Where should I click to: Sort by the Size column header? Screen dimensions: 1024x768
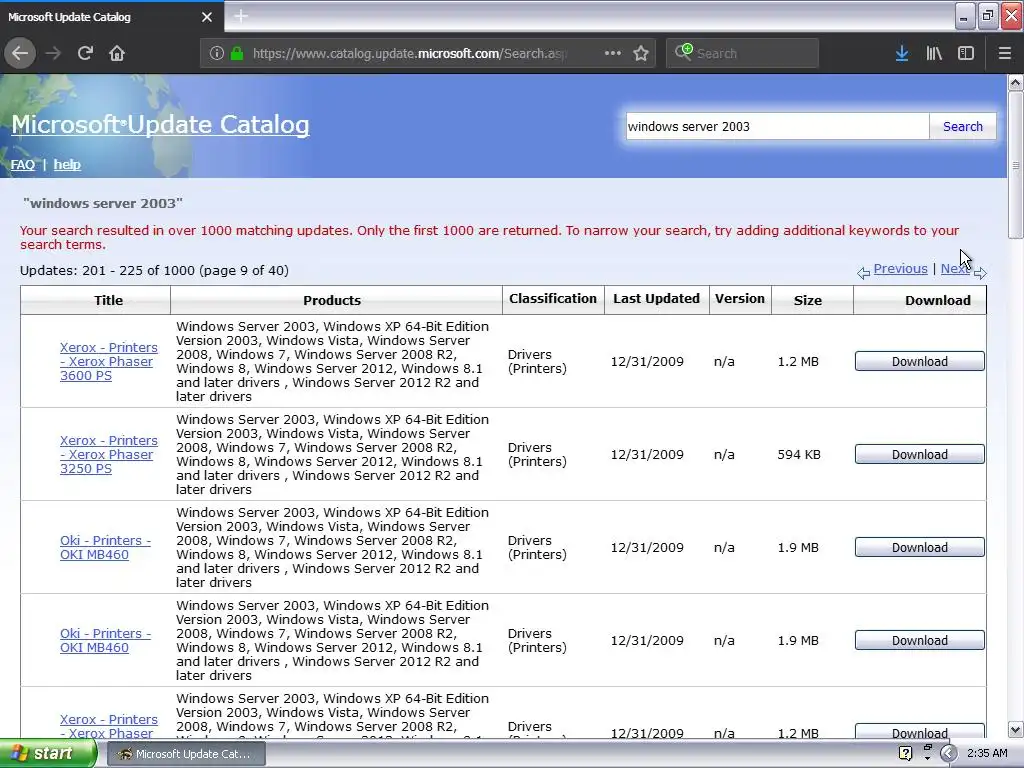tap(808, 300)
